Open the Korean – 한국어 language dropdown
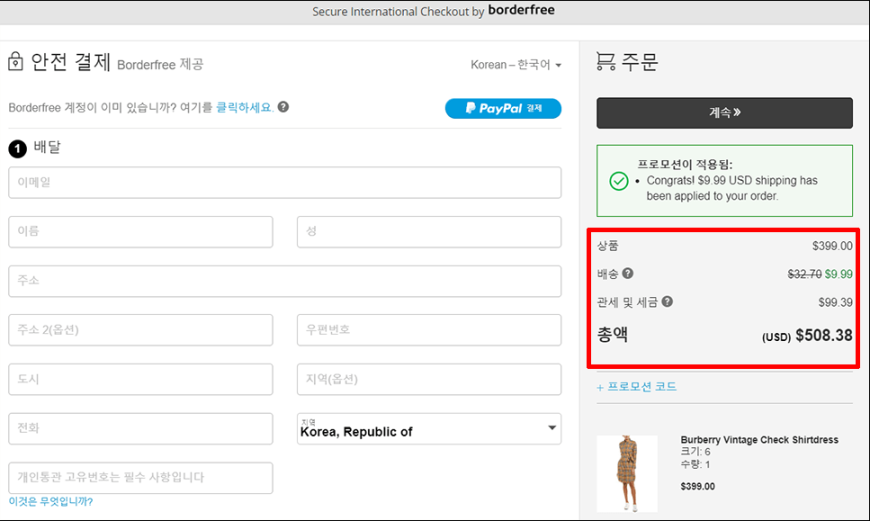This screenshot has width=870, height=521. tap(516, 65)
